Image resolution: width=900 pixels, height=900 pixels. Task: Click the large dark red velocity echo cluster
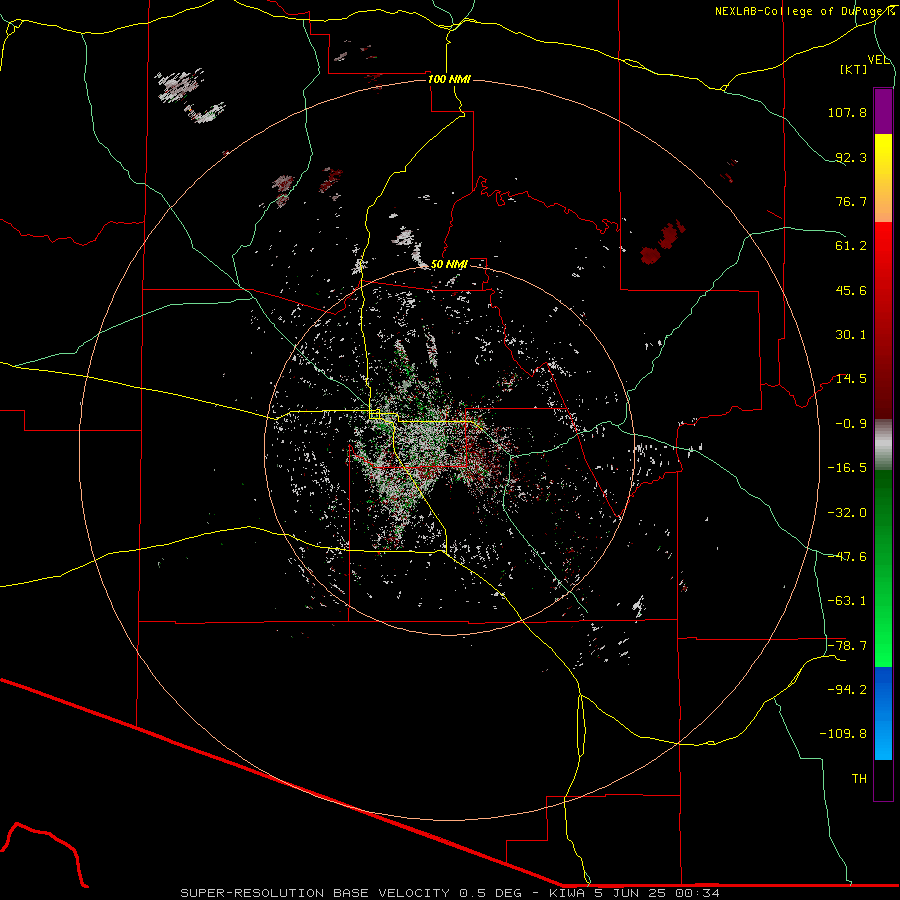click(662, 243)
